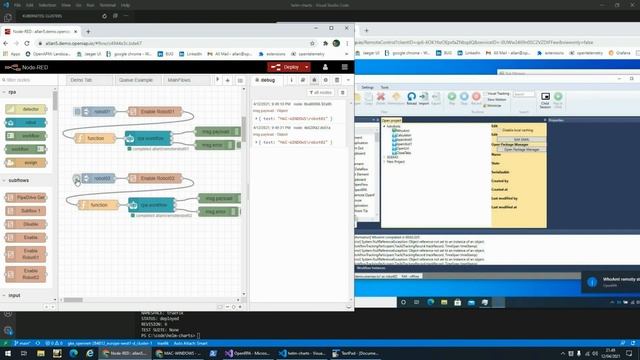Bookmark this page with star icon
Viewport: 640px width, 360px height.
(x=312, y=43)
